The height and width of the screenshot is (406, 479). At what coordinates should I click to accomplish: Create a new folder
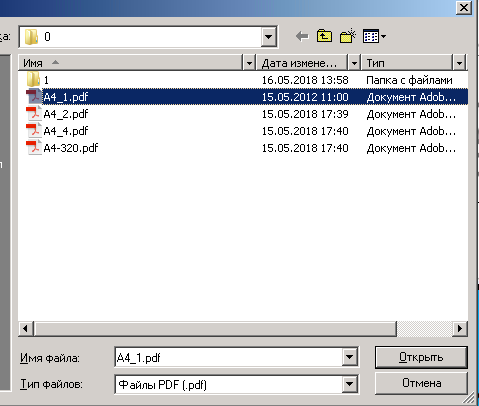tap(348, 36)
